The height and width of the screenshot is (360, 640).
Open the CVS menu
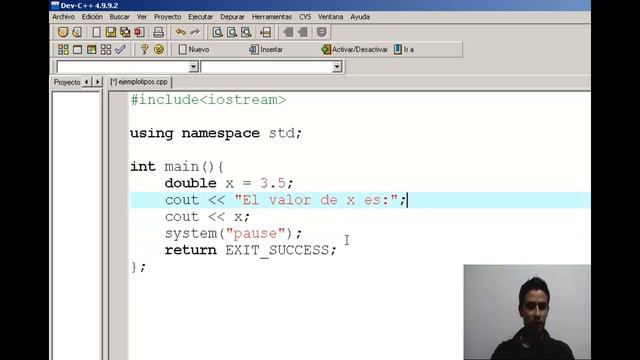click(305, 17)
